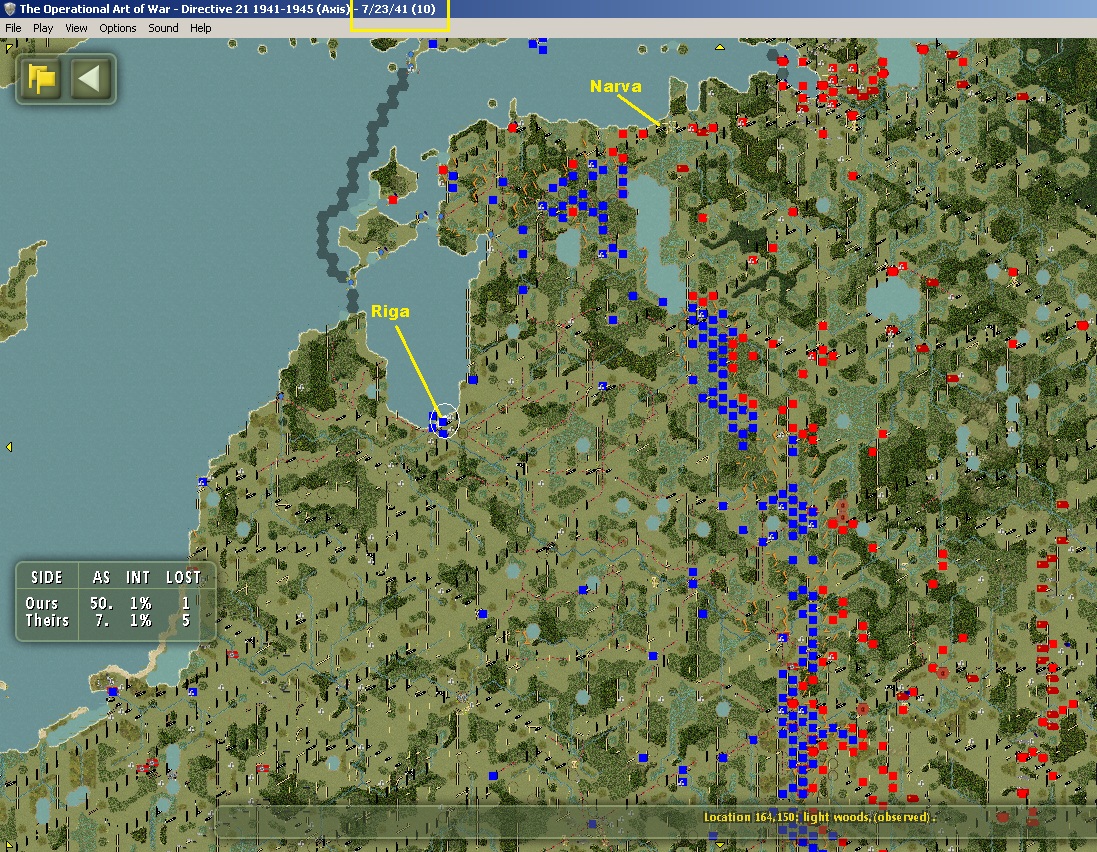Click the yellow arrow in top-left map corner
The width and height of the screenshot is (1097, 852).
(x=8, y=45)
